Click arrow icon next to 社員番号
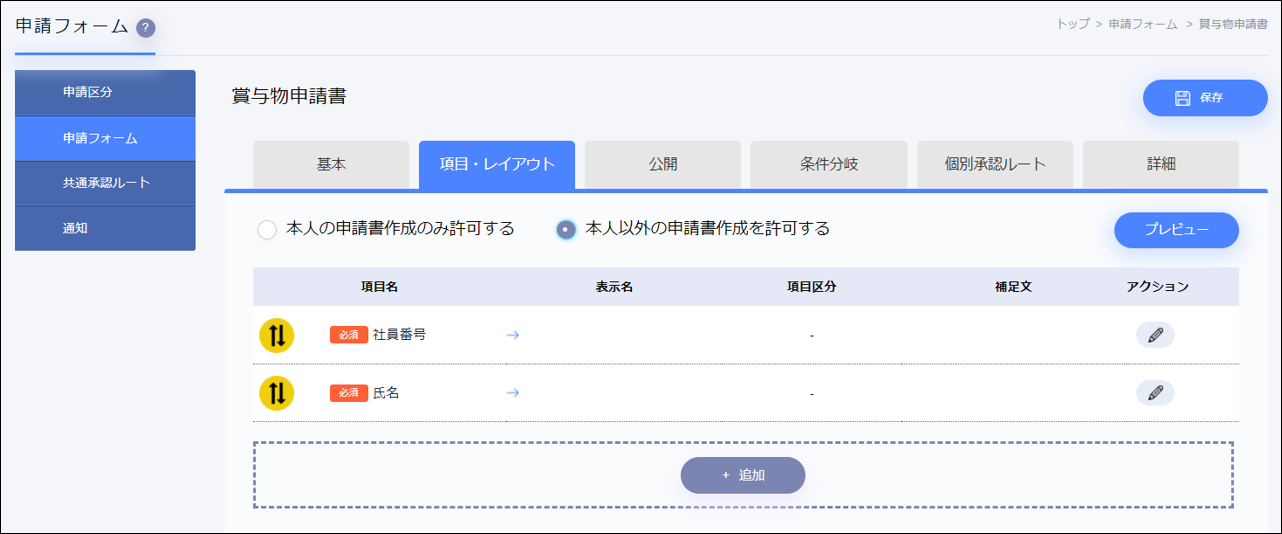1282x534 pixels. pyautogui.click(x=513, y=335)
